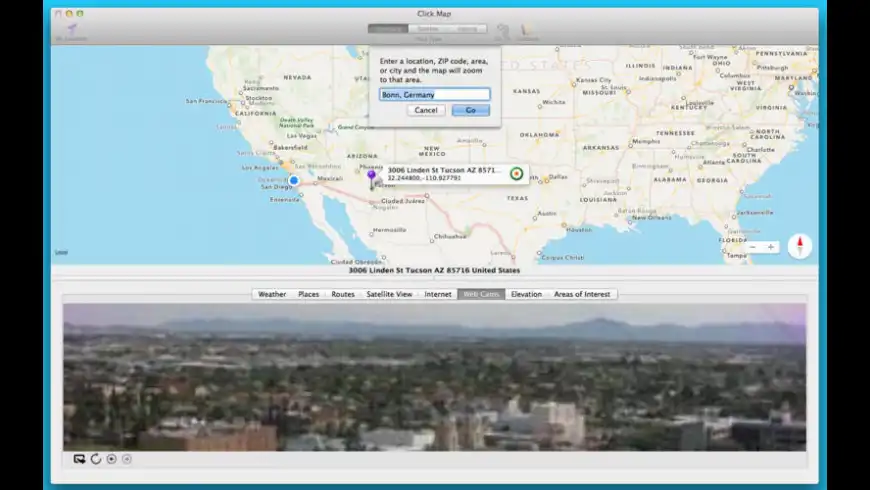Zoom in with the map plus button
This screenshot has height=490, width=870.
[771, 247]
